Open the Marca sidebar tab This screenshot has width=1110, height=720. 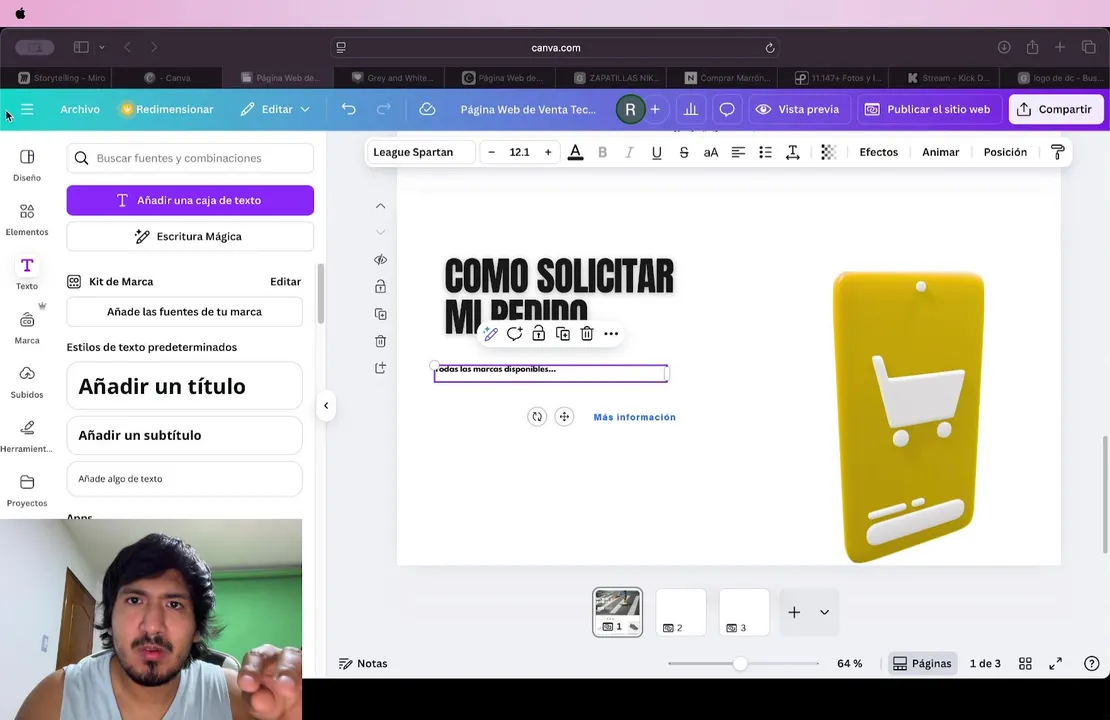pos(27,328)
